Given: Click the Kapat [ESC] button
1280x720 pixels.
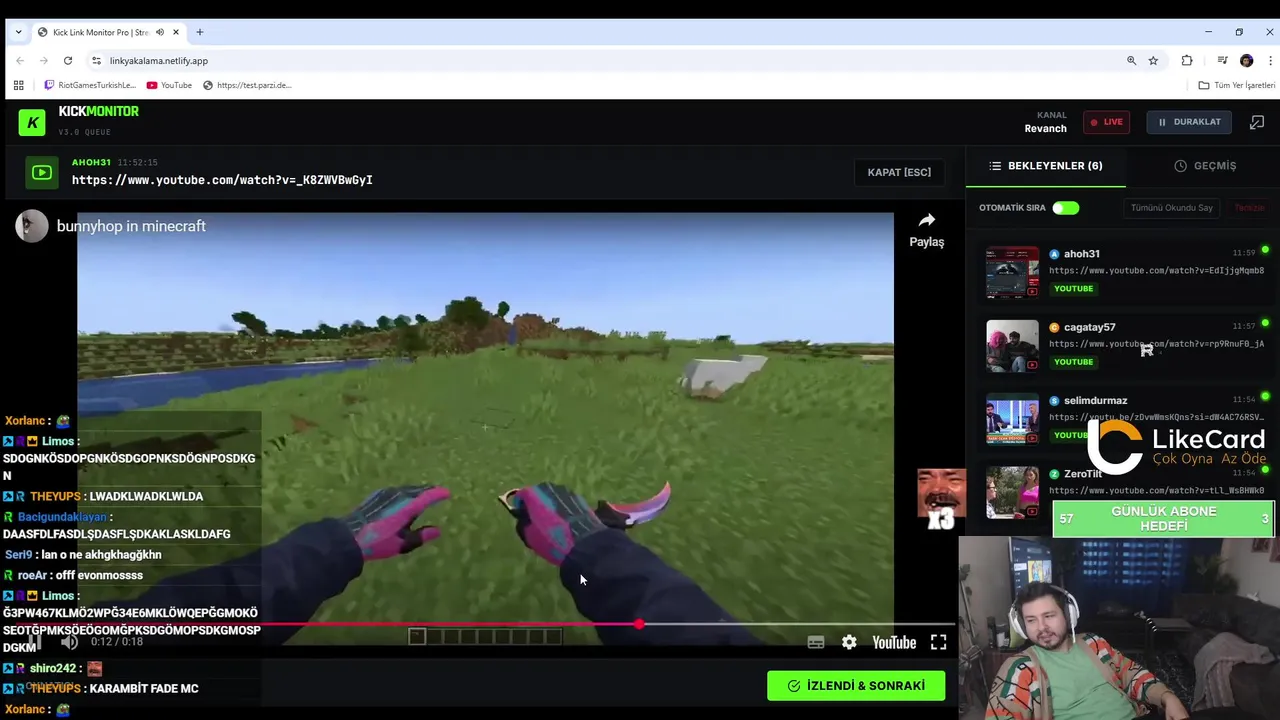Looking at the screenshot, I should (x=899, y=172).
